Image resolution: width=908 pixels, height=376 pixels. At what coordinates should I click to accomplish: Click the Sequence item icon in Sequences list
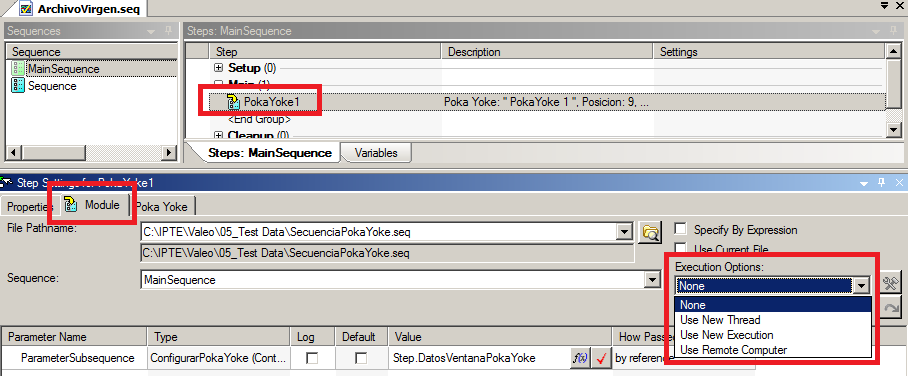tap(18, 86)
